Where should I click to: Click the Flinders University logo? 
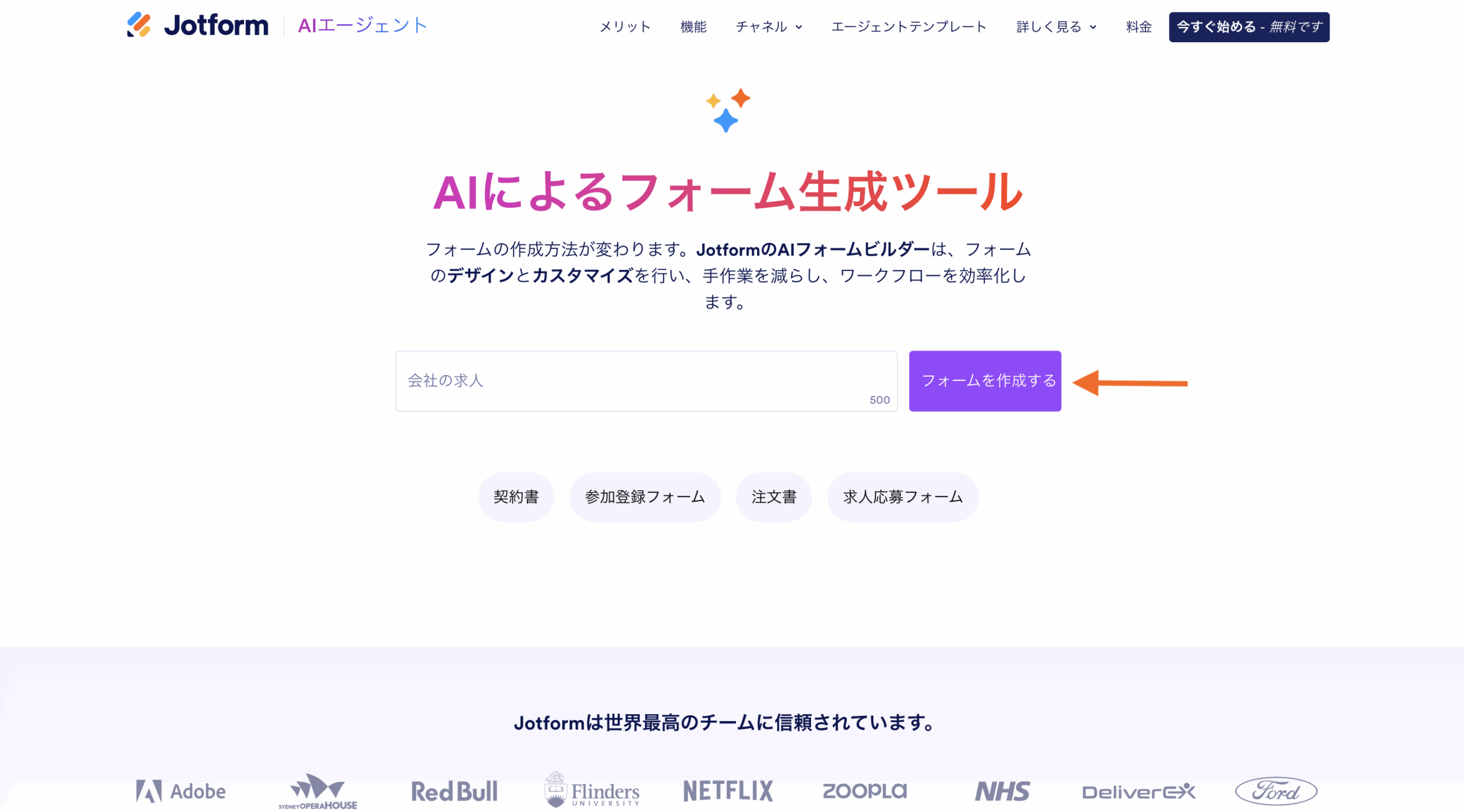click(592, 790)
